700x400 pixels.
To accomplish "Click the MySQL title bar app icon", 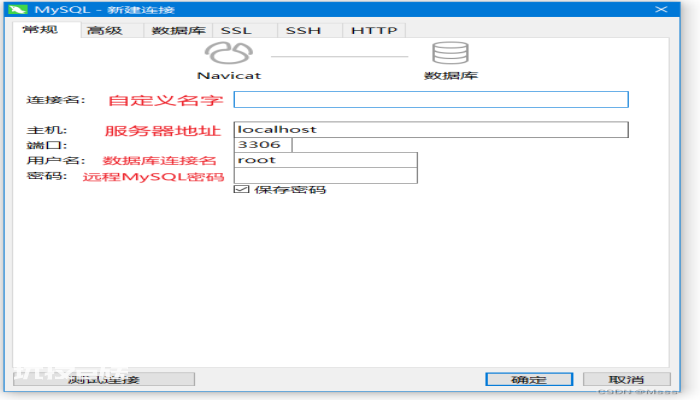I will (18, 9).
